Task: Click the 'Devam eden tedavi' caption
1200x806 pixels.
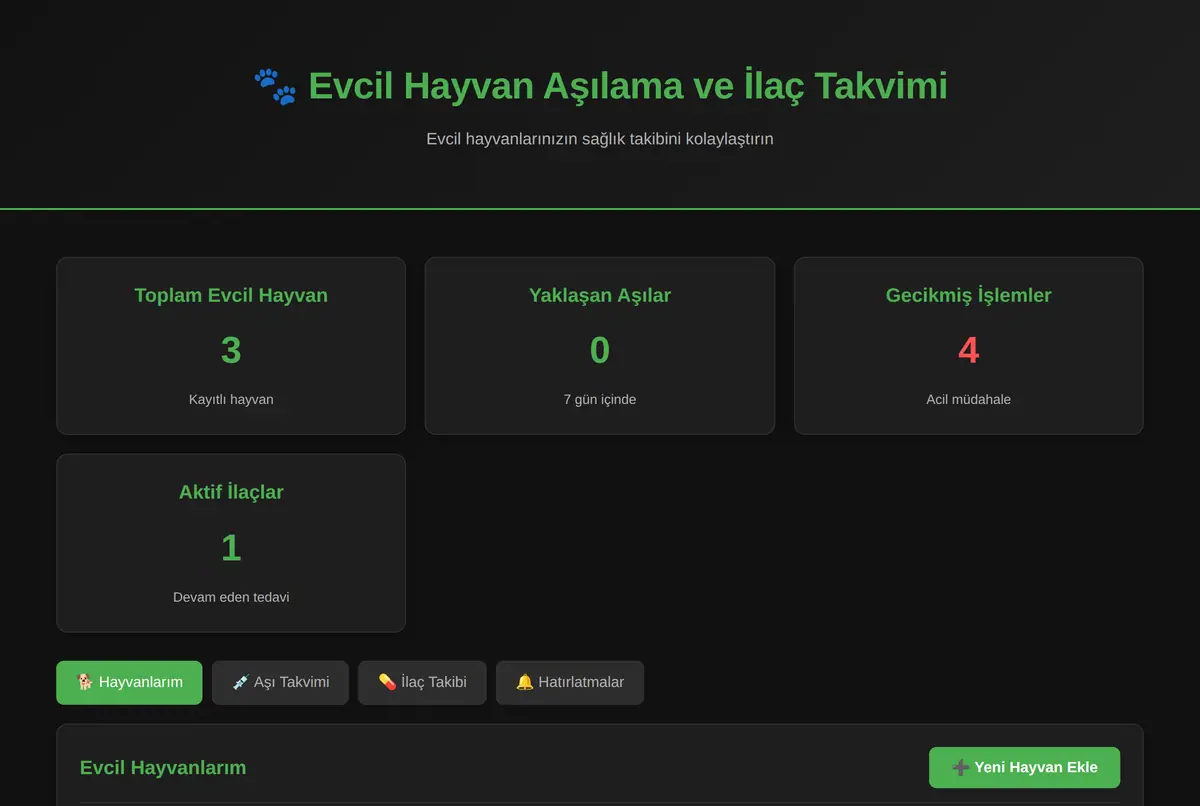Action: point(231,597)
